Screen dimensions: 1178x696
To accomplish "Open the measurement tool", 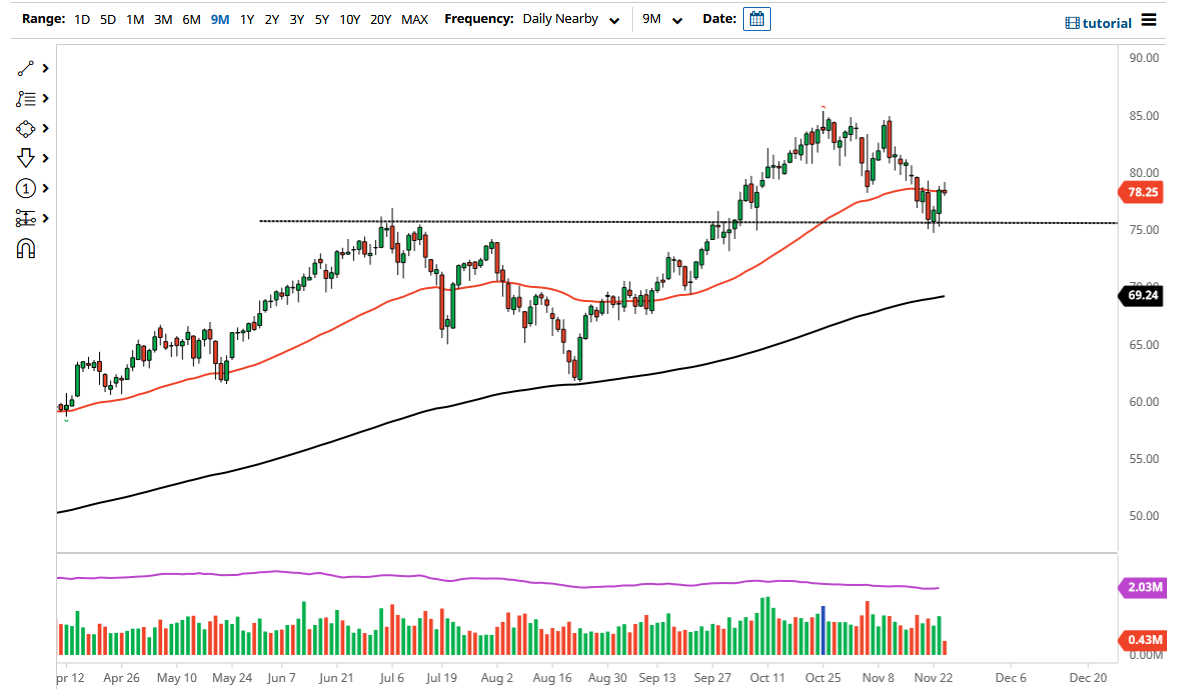I will 27,218.
